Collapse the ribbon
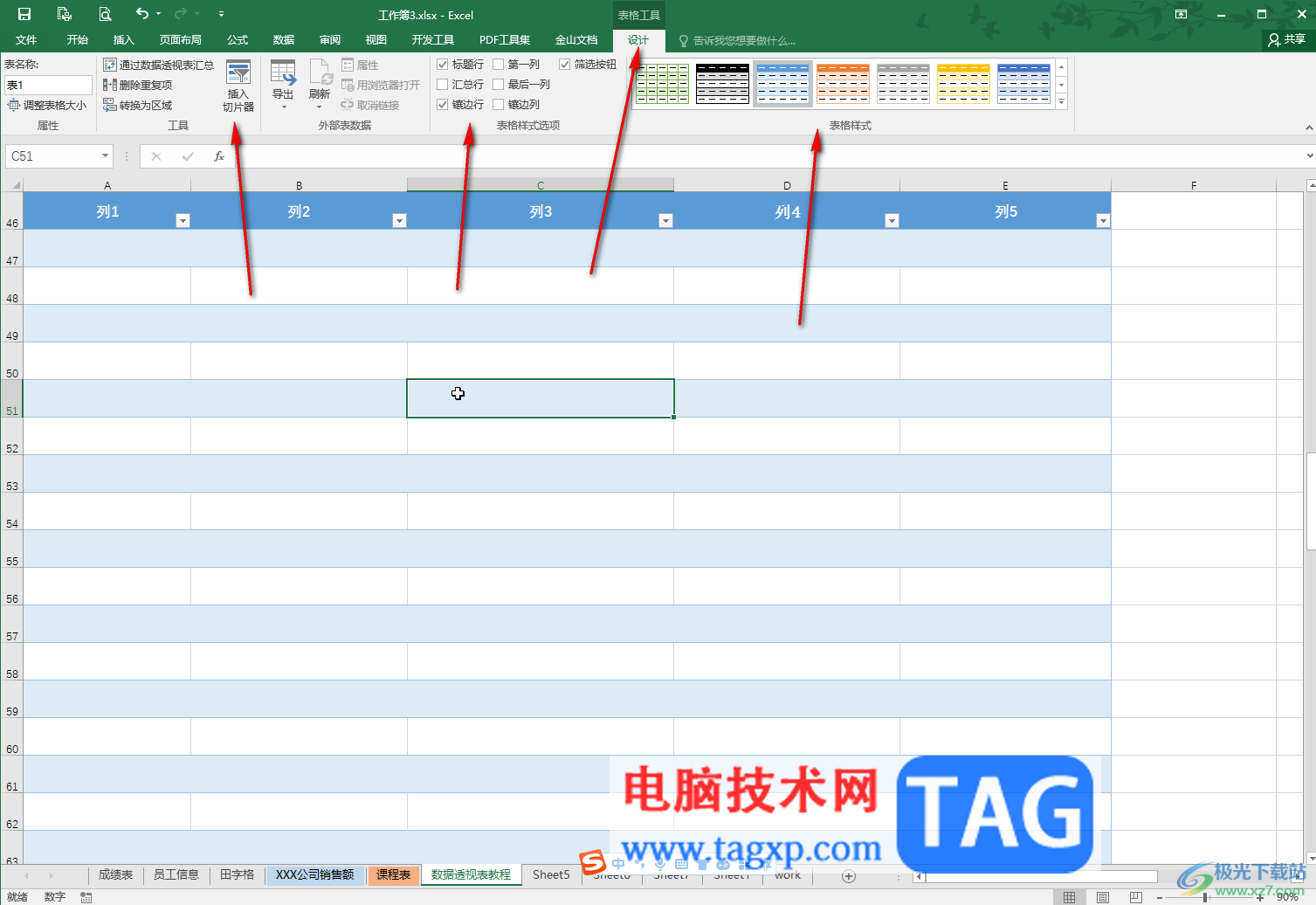1316x905 pixels. coord(1308,128)
